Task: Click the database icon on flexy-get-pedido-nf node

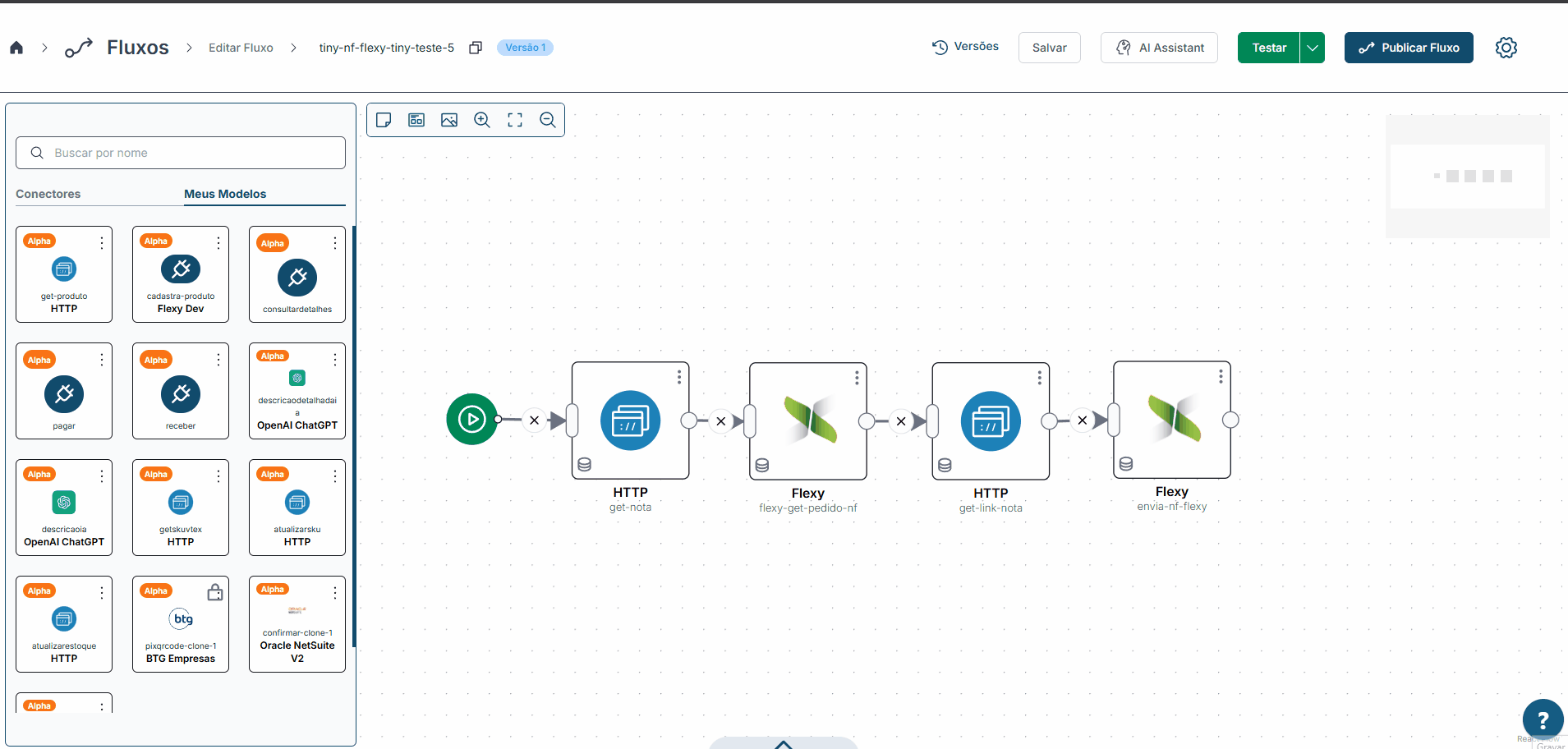Action: pos(762,465)
